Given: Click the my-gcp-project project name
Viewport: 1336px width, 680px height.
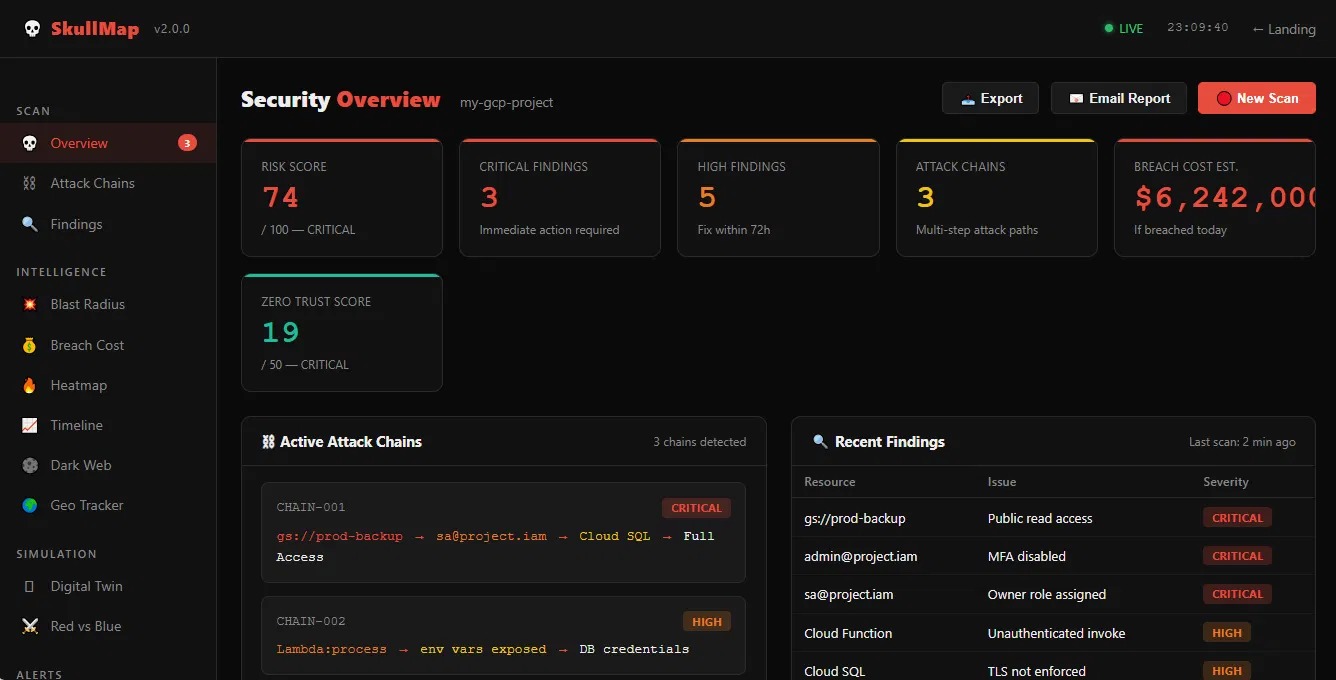Looking at the screenshot, I should pos(506,102).
